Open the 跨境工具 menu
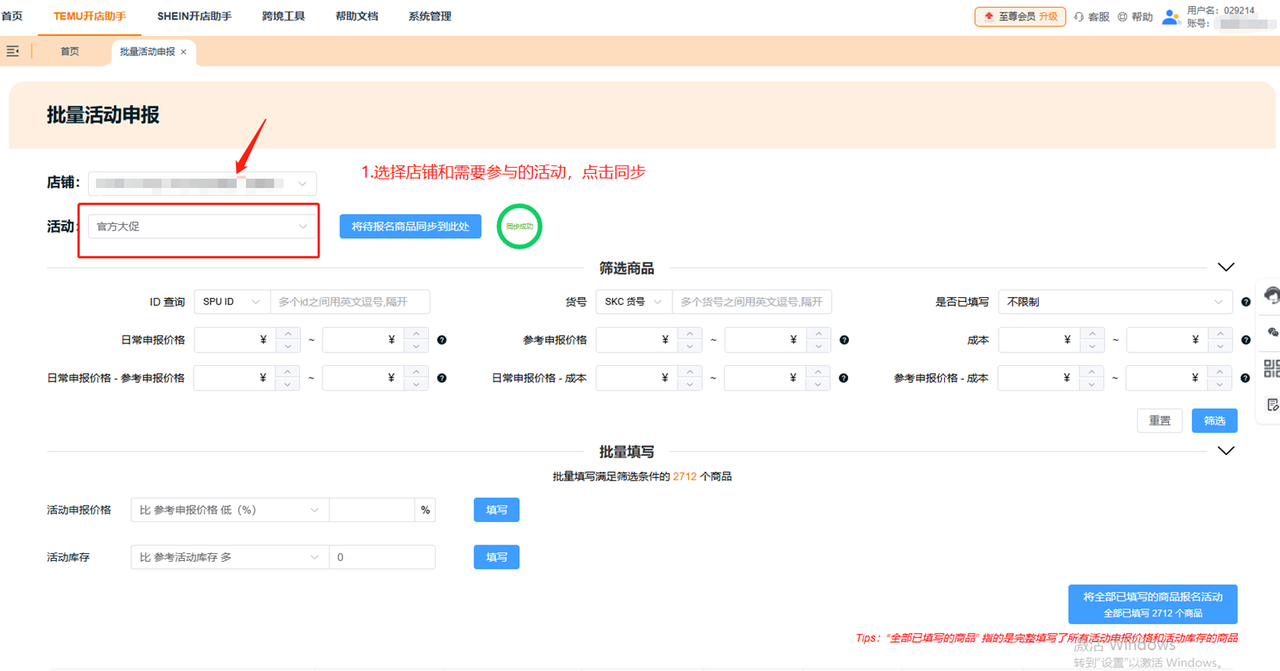The height and width of the screenshot is (671, 1280). (x=283, y=16)
